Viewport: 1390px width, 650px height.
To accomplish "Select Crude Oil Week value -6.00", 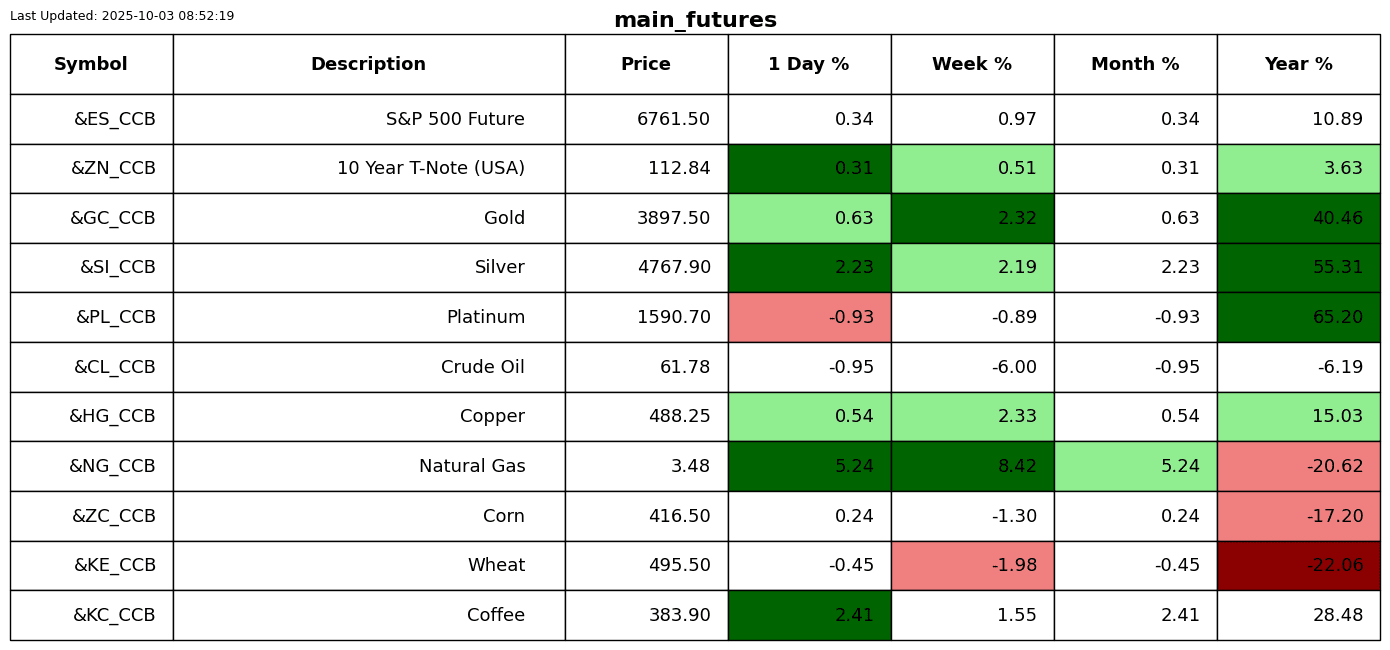I will [1014, 367].
